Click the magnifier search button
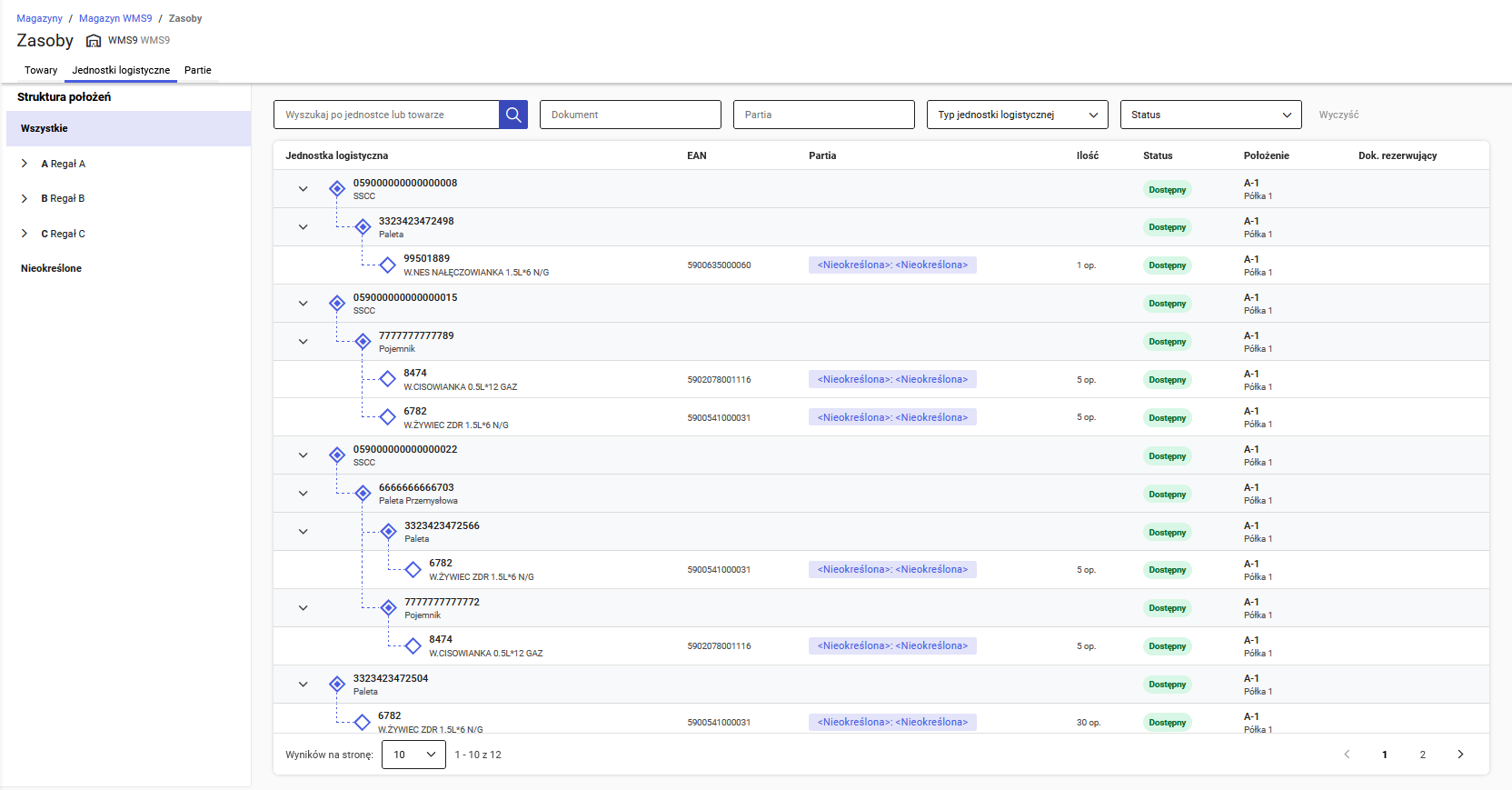 pyautogui.click(x=513, y=115)
